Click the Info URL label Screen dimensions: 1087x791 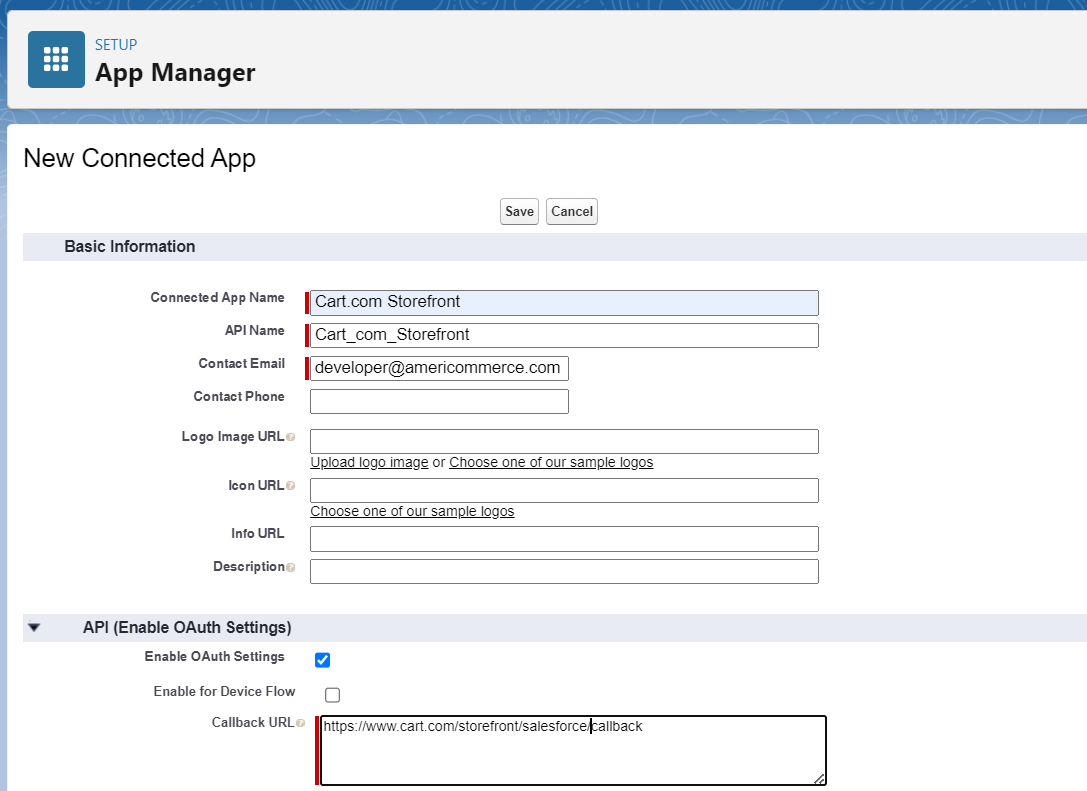[258, 534]
